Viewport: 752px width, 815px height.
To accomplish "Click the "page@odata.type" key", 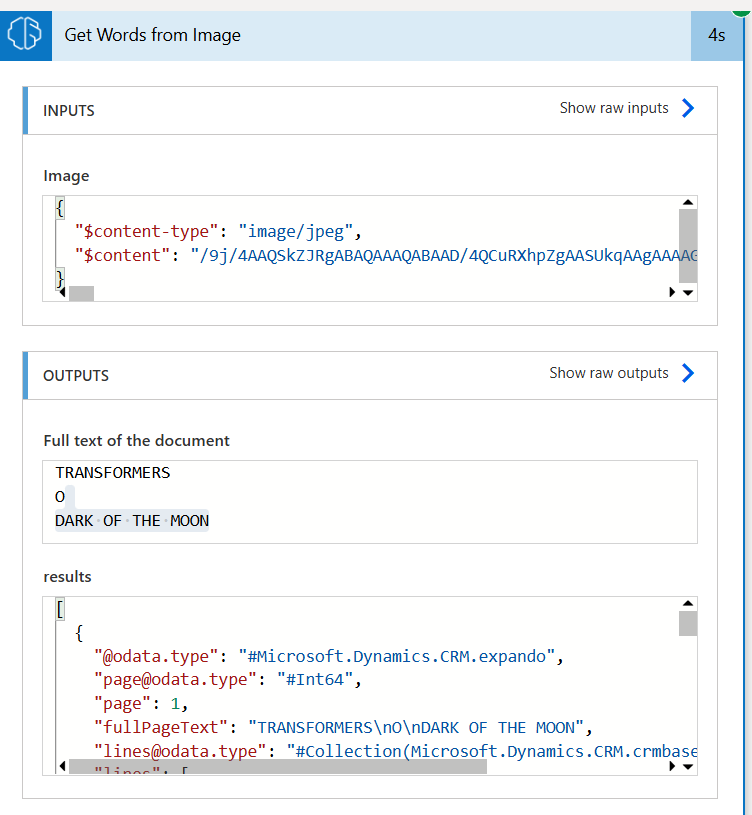I will click(176, 680).
